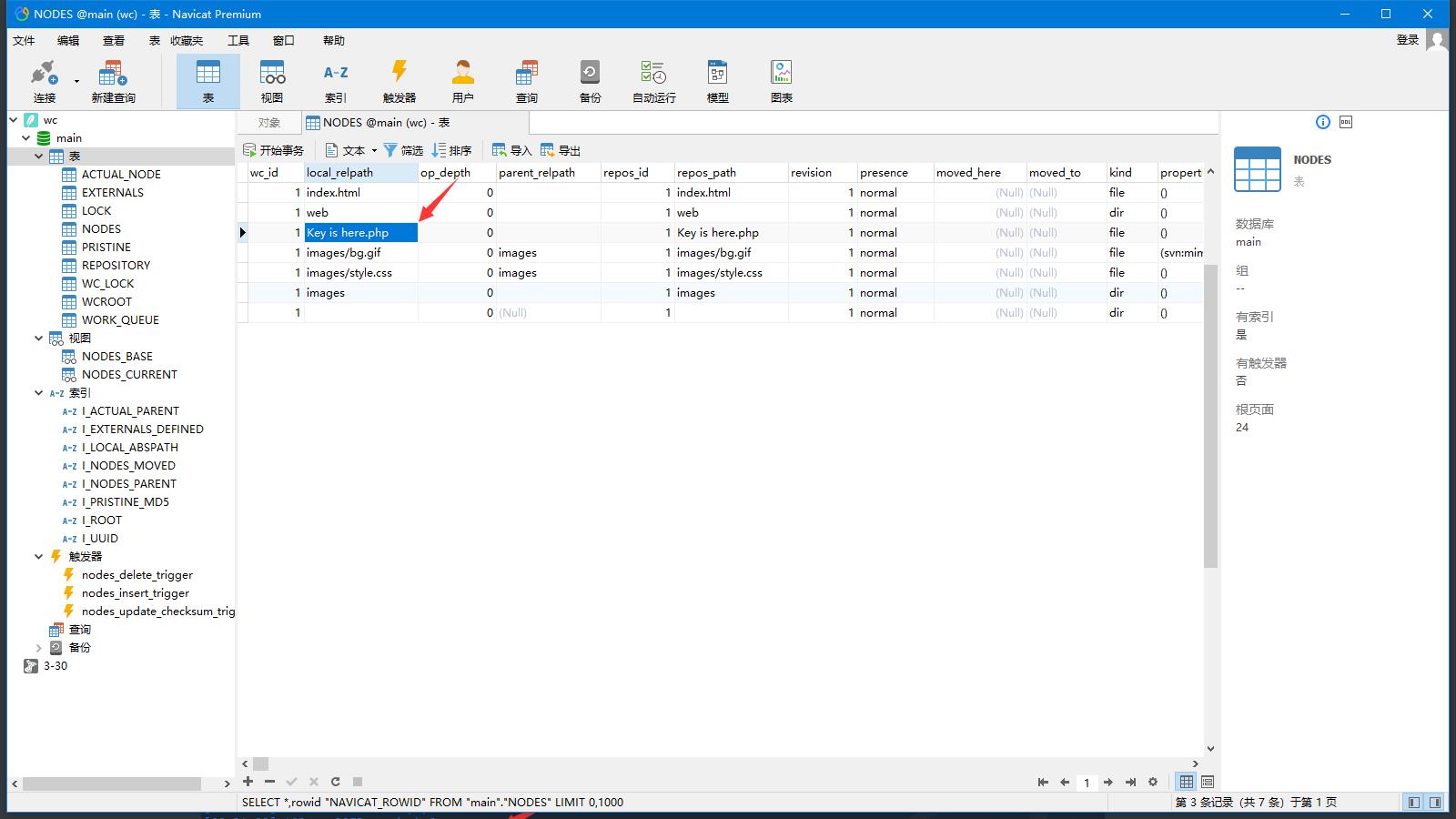This screenshot has height=819, width=1456.
Task: Go to previous page of records
Action: (x=1065, y=782)
